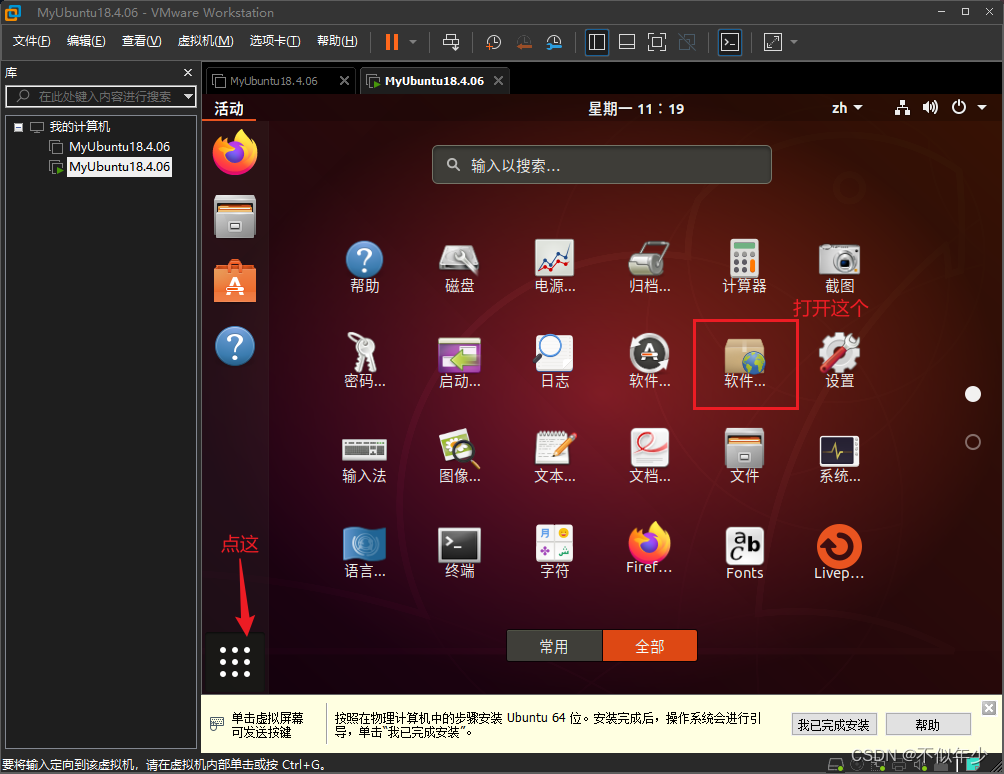Screen dimensions: 1004x774
Task: Take a snapshot of the VM
Action: [493, 42]
